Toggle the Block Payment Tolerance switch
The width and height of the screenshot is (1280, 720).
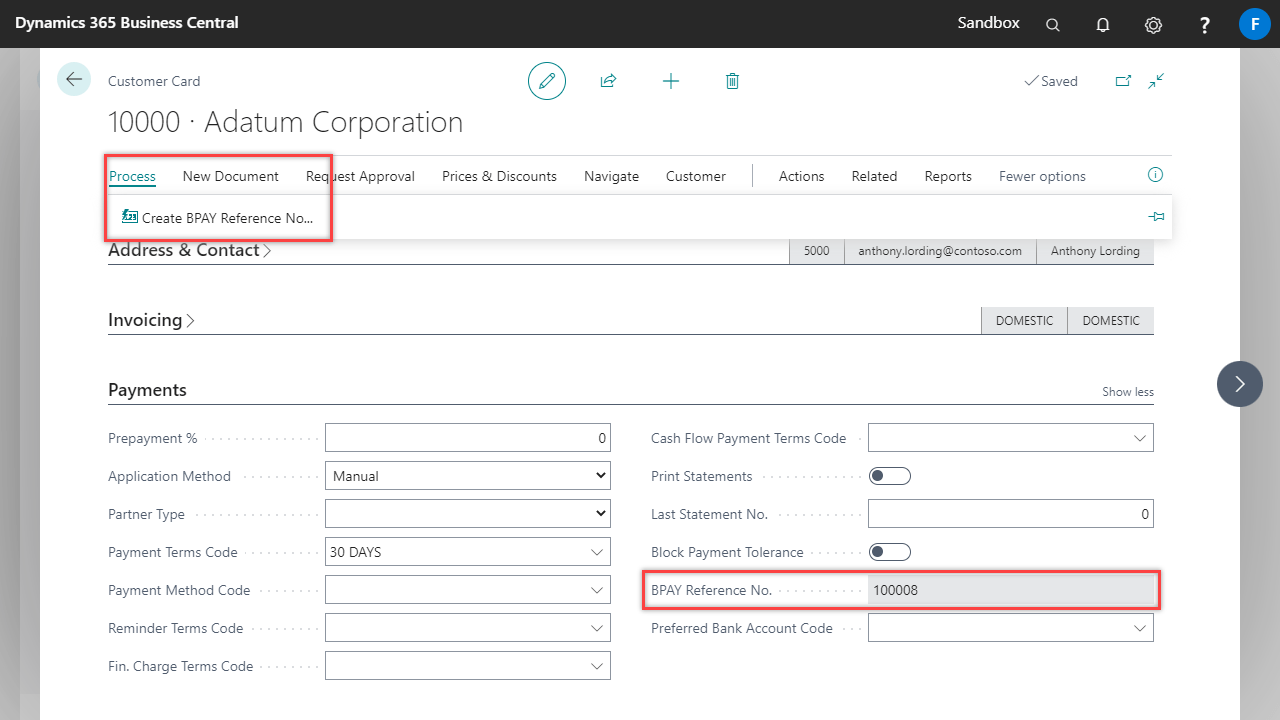point(889,552)
